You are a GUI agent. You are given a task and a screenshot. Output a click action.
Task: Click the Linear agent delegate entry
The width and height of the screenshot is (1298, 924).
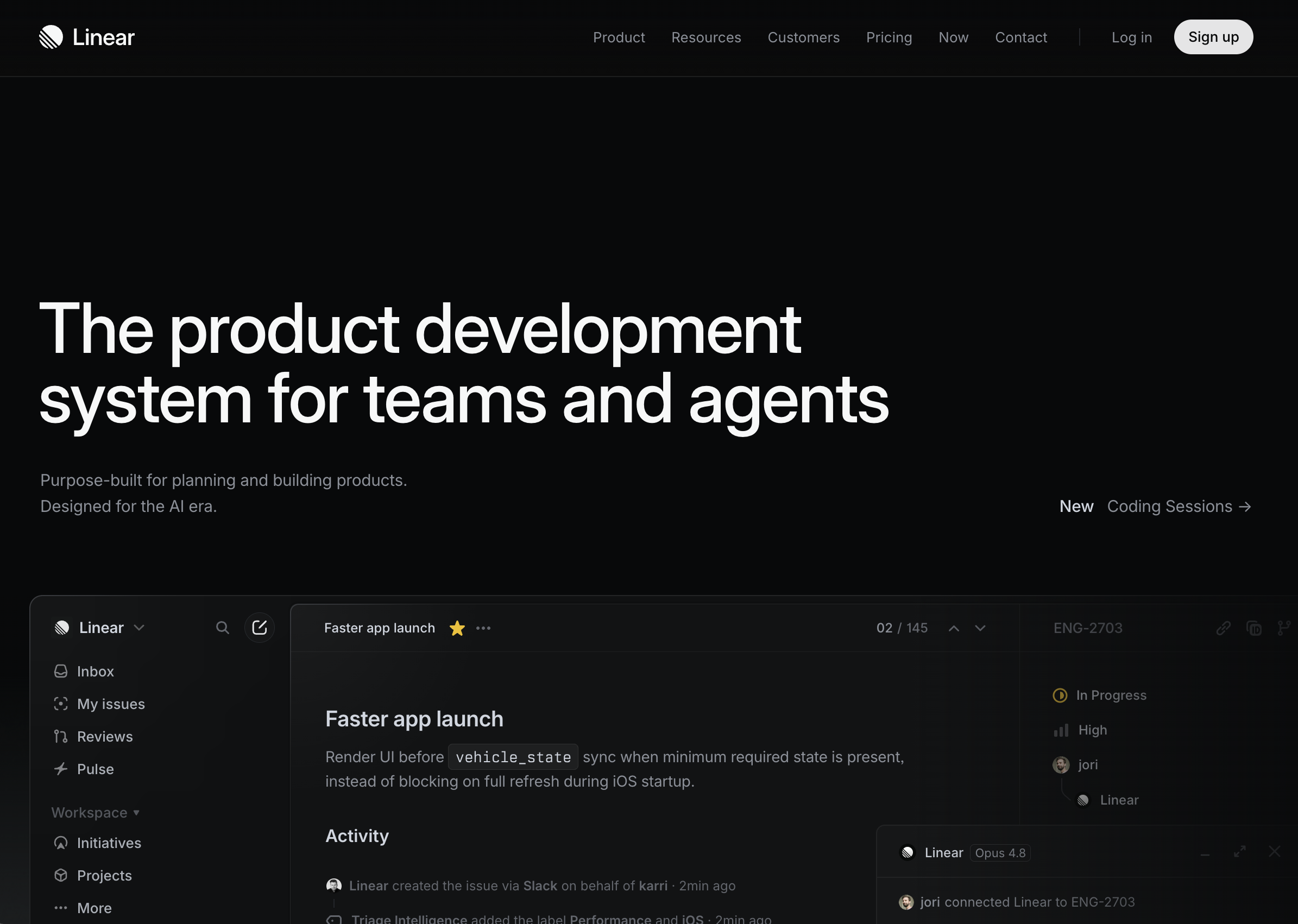coord(1107,800)
